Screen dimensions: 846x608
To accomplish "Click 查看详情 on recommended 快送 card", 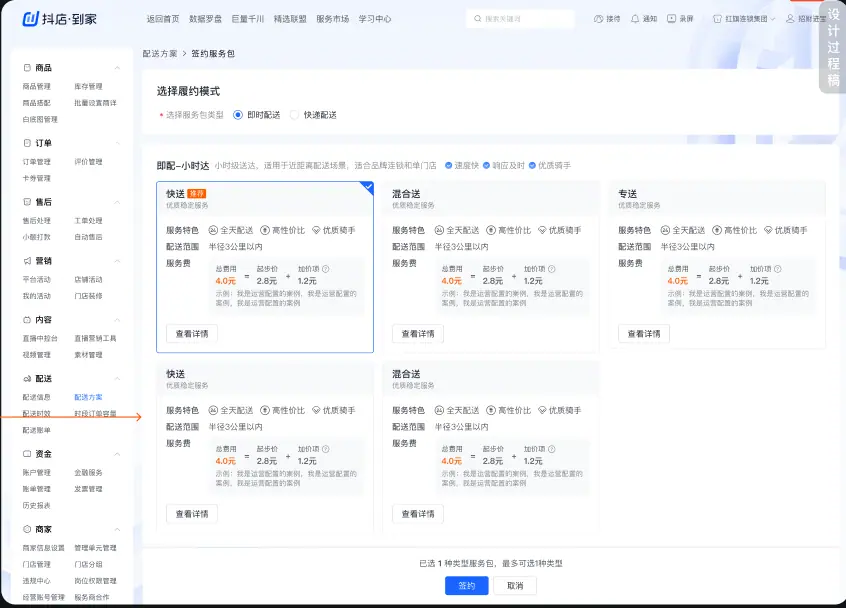I will pos(192,334).
